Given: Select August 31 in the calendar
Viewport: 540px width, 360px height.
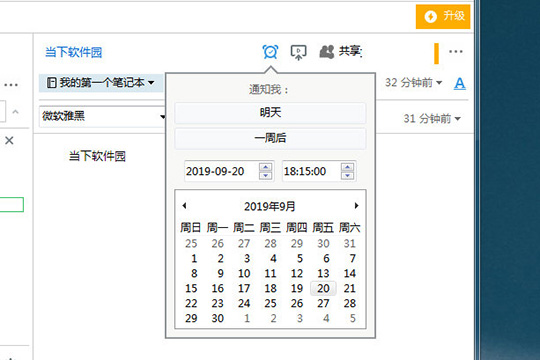Looking at the screenshot, I should click(x=350, y=244).
